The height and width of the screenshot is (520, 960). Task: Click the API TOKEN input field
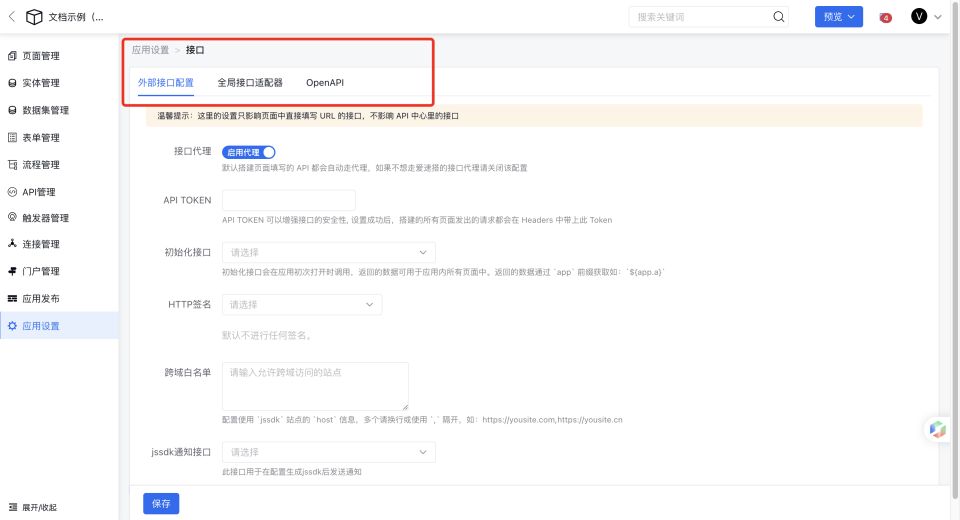[288, 200]
